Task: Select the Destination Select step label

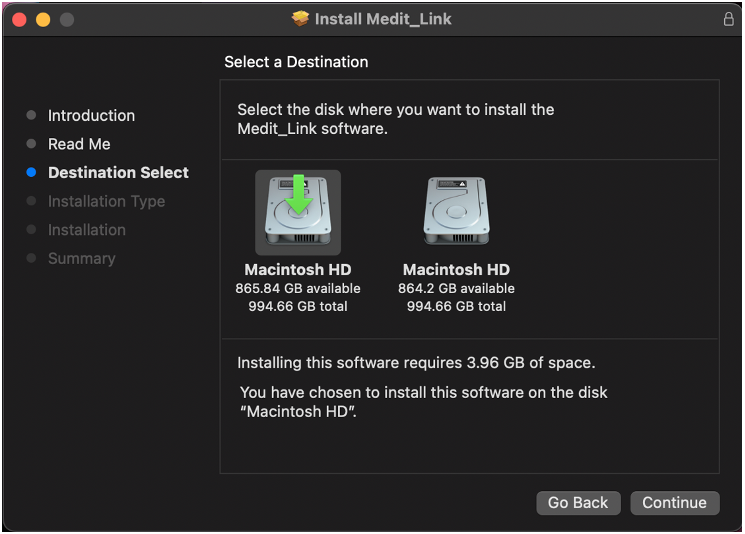Action: pyautogui.click(x=118, y=172)
